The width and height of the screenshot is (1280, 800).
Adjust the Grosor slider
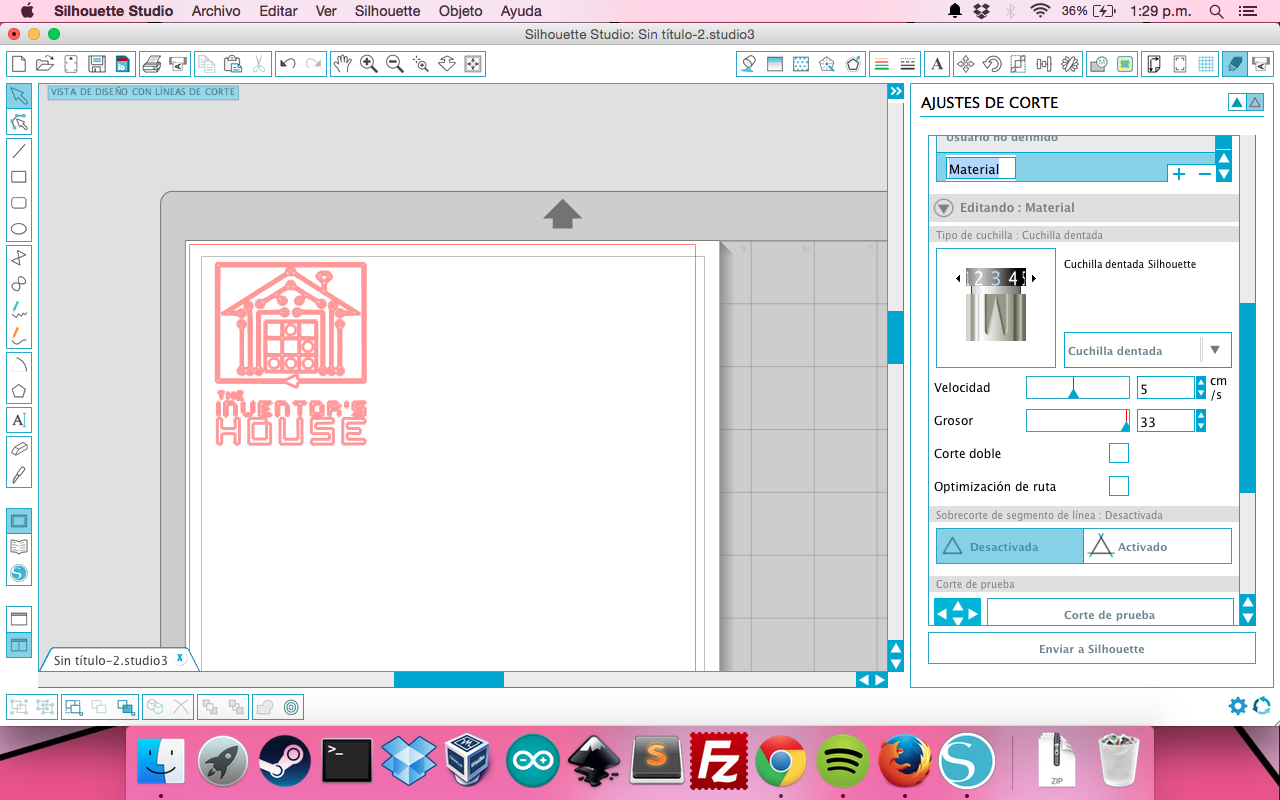(x=1077, y=421)
